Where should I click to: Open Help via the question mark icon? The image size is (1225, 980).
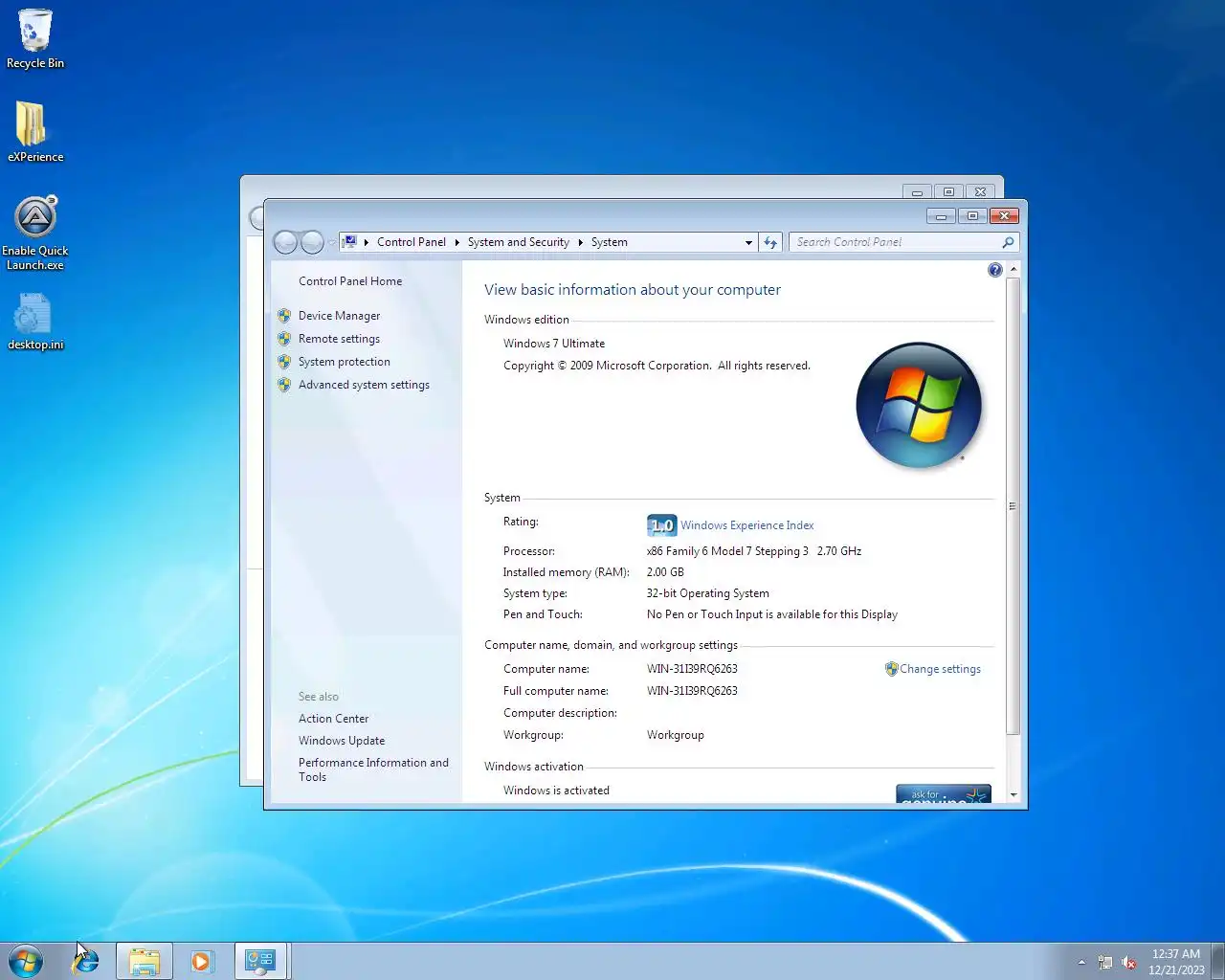[995, 270]
